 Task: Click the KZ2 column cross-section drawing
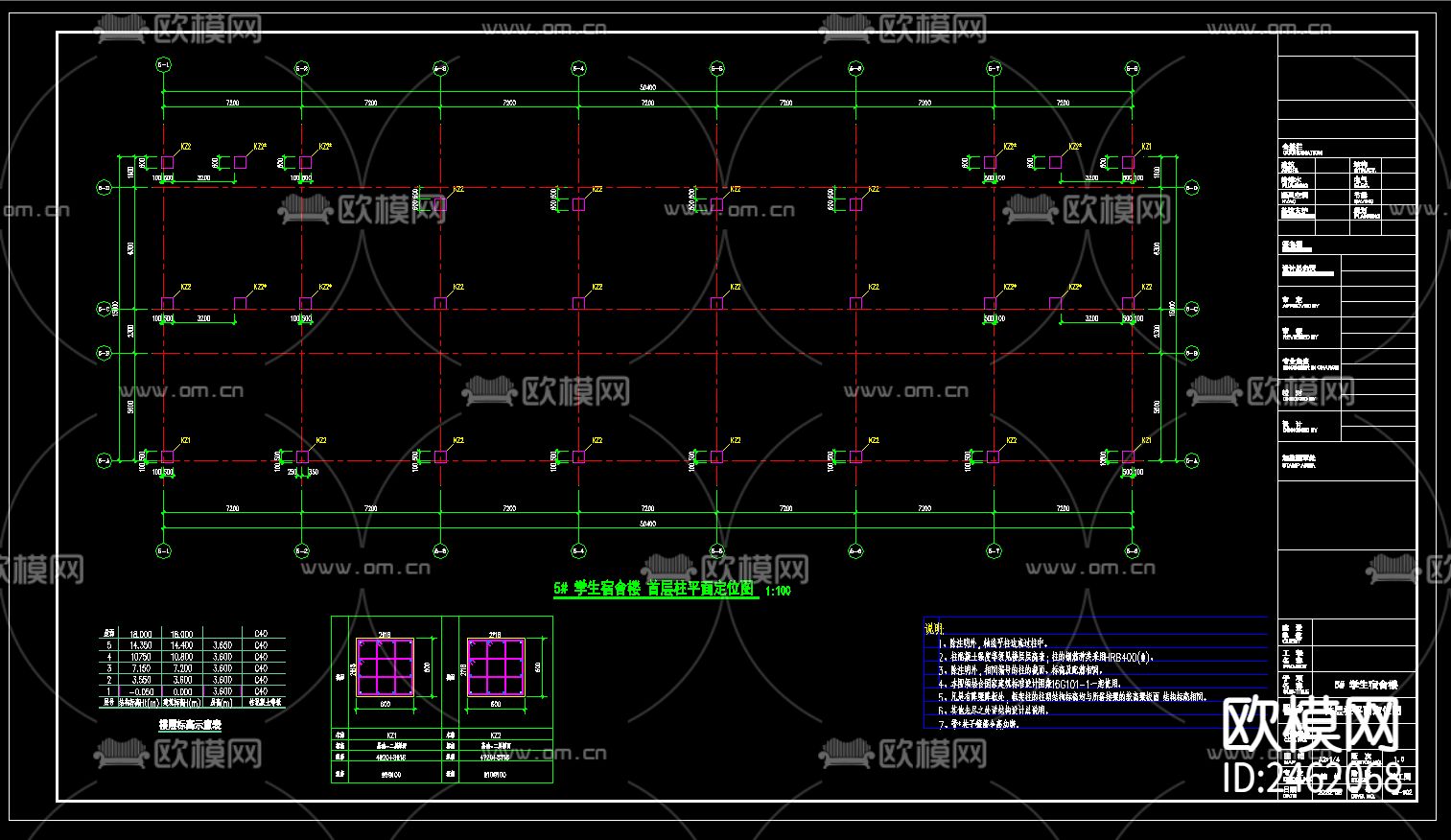click(x=496, y=666)
